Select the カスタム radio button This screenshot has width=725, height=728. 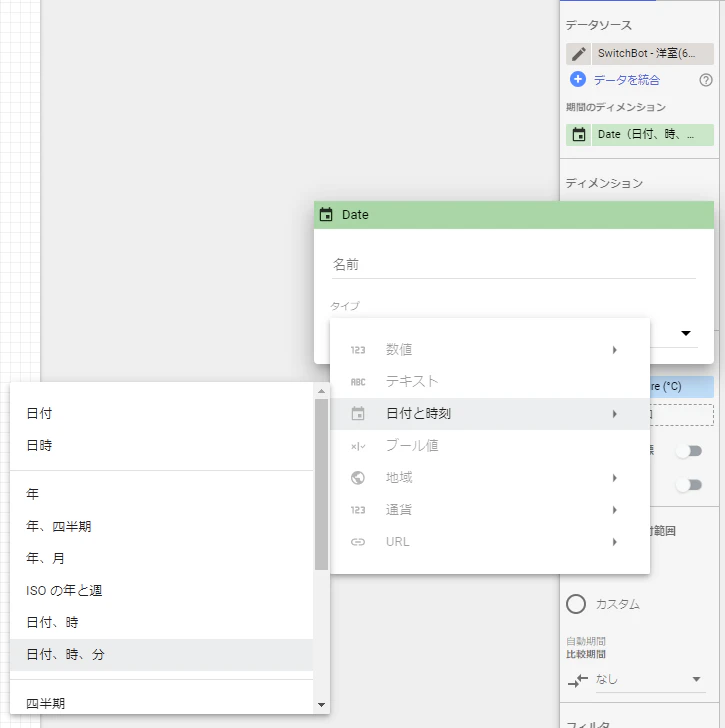click(576, 604)
